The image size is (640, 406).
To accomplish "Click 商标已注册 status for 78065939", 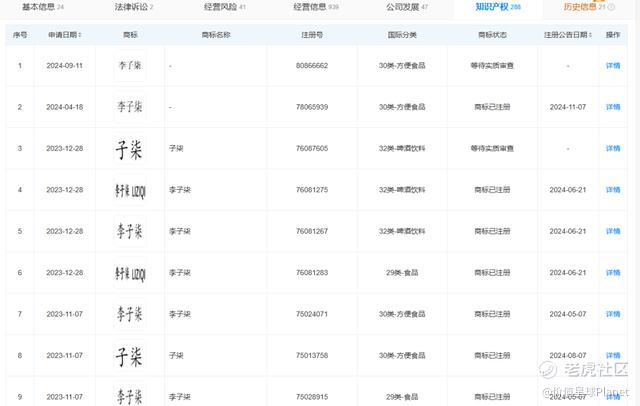I will coord(492,107).
